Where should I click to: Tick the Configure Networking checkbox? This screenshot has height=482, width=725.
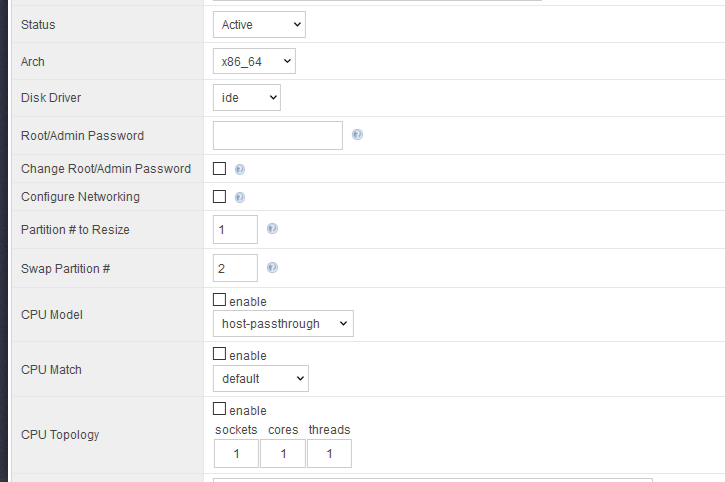[x=220, y=197]
